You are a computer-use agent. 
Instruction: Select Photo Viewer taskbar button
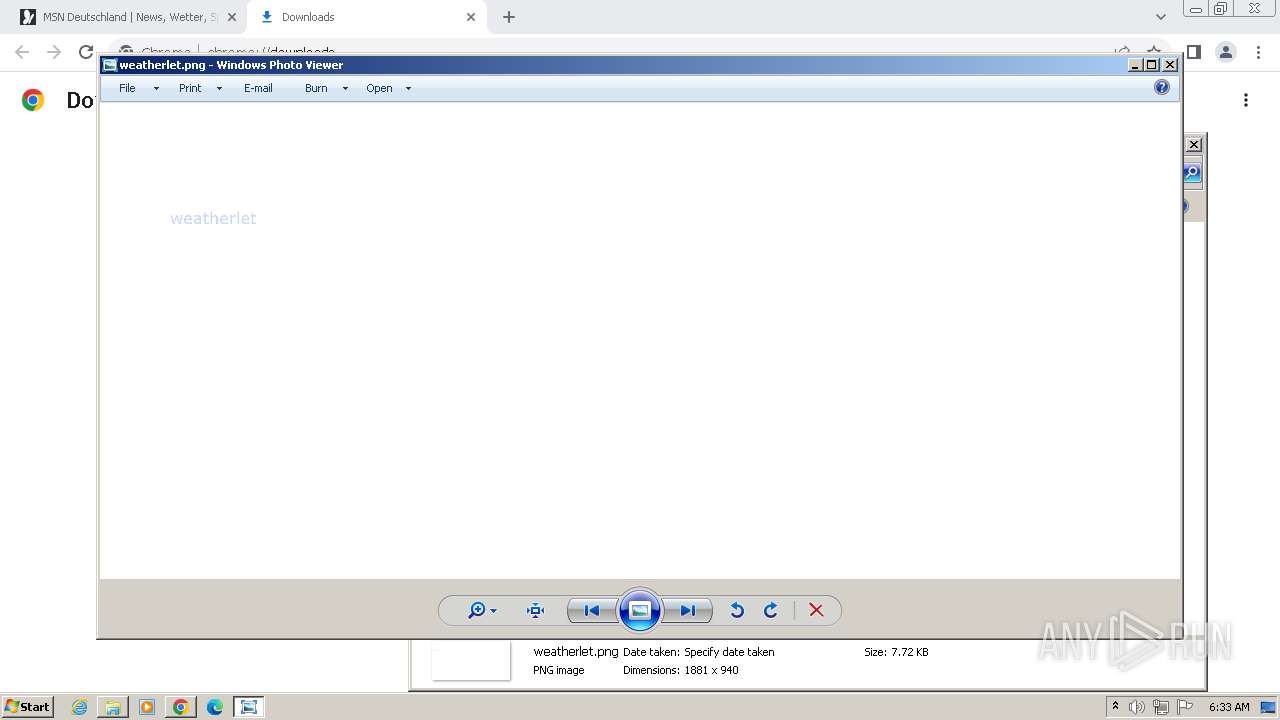click(x=249, y=707)
